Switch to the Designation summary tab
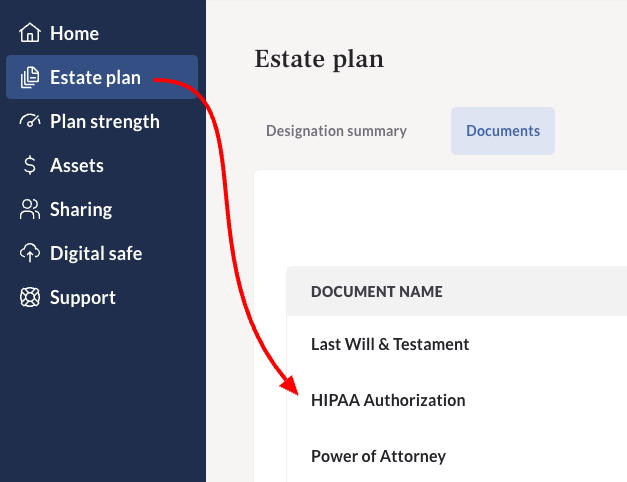The width and height of the screenshot is (627, 482). tap(336, 131)
